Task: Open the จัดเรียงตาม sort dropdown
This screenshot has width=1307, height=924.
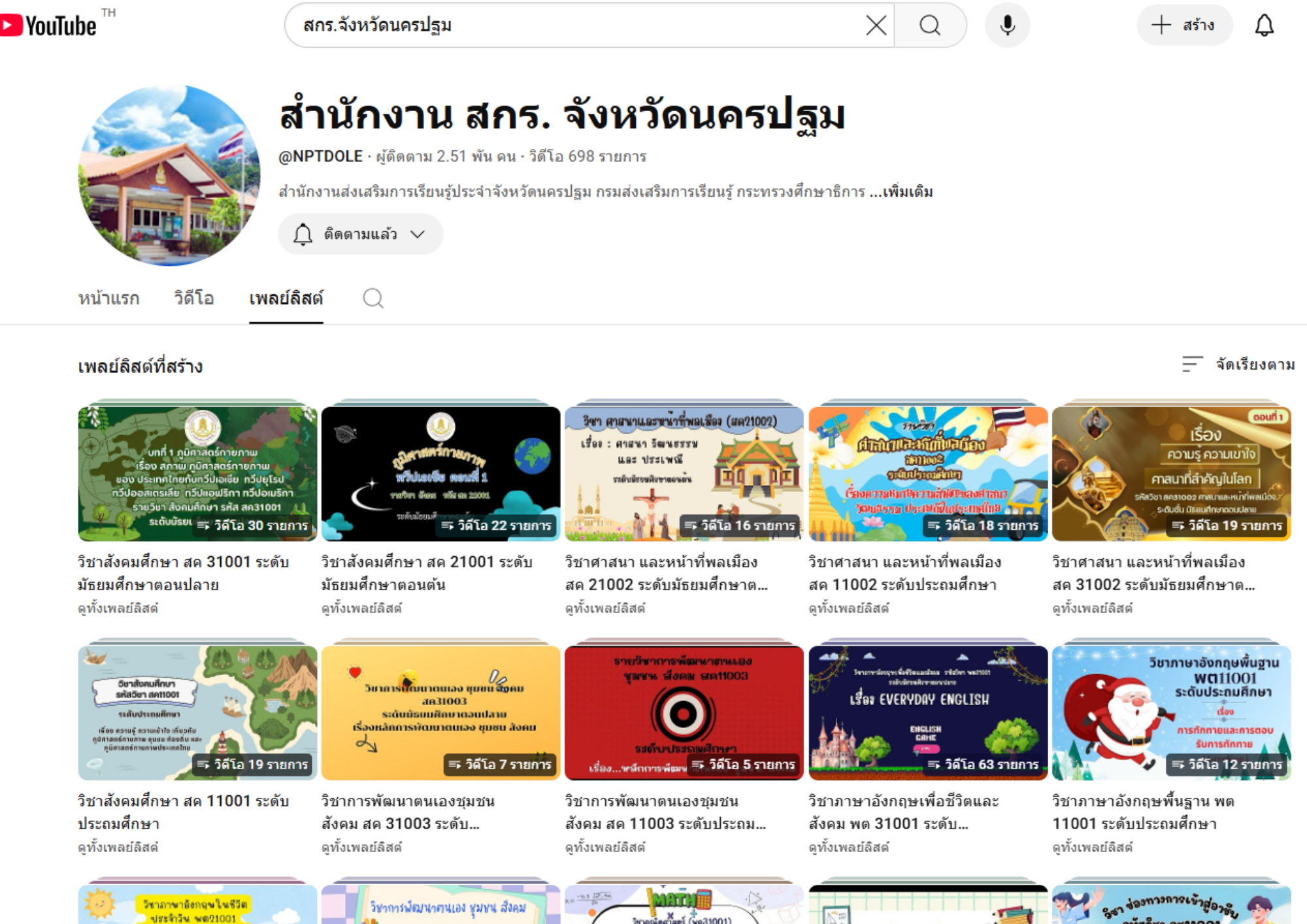Action: click(x=1238, y=365)
